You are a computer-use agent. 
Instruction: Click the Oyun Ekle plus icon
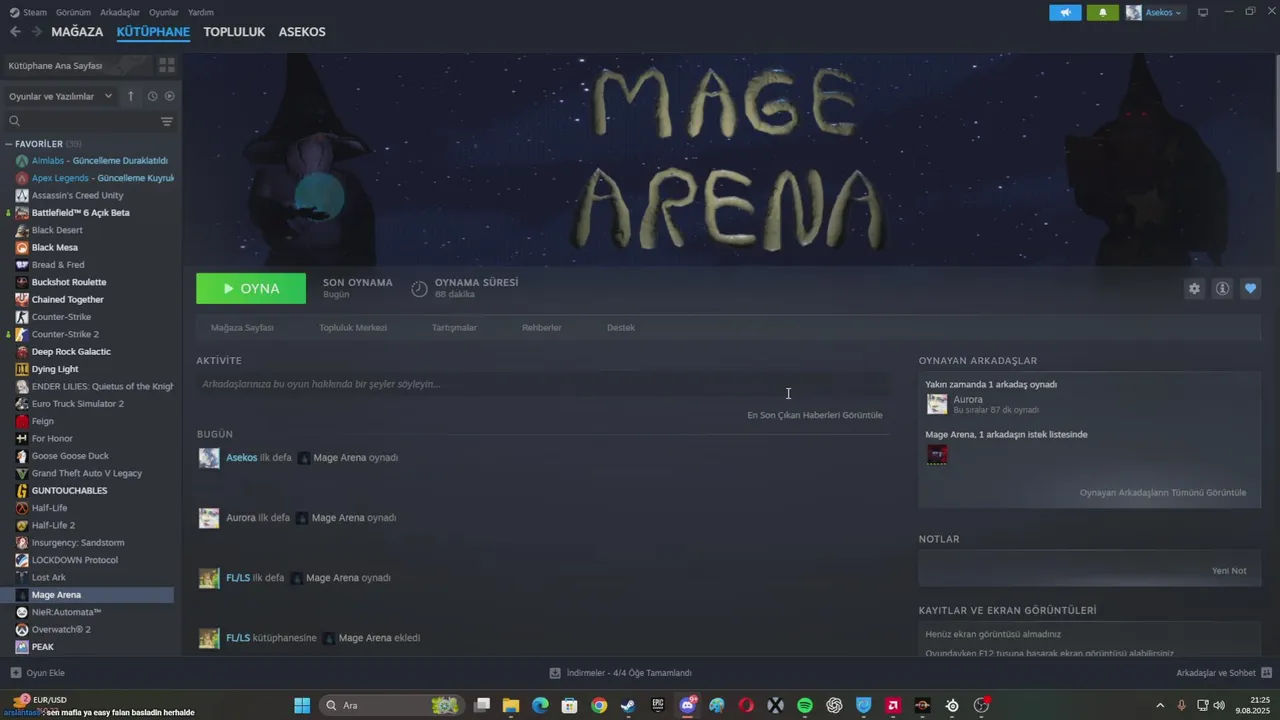tap(15, 673)
